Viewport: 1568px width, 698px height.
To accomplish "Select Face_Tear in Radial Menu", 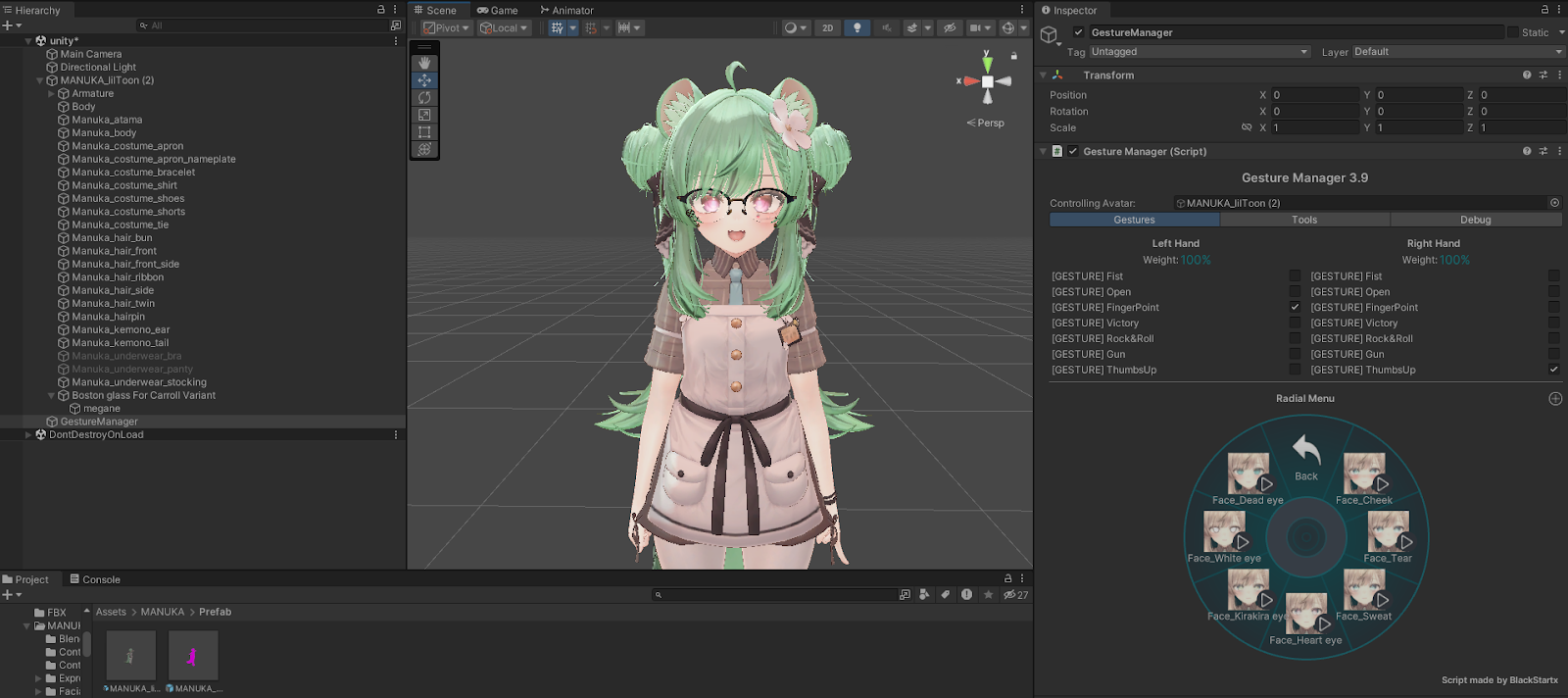I will 1388,537.
